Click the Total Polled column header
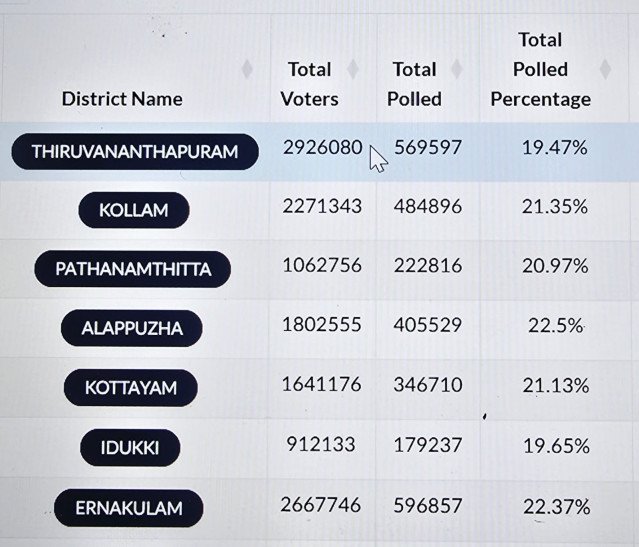 pyautogui.click(x=414, y=84)
